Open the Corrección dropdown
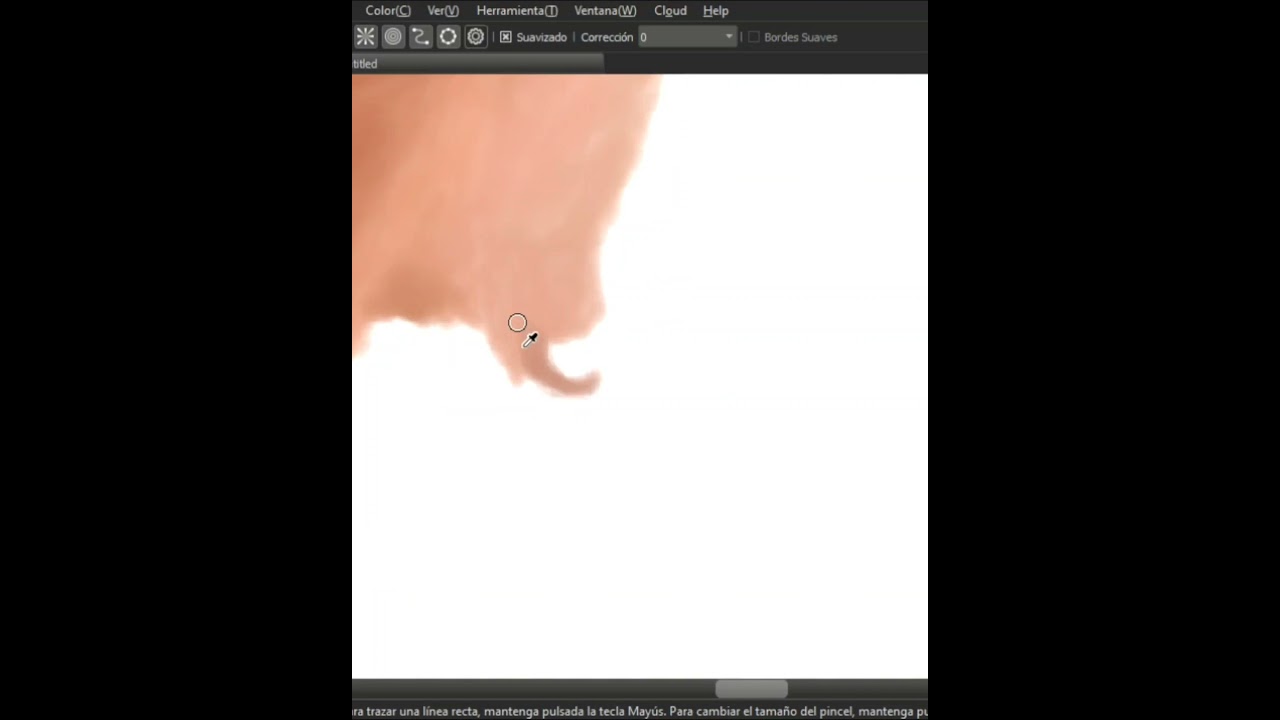This screenshot has height=720, width=1280. click(688, 37)
